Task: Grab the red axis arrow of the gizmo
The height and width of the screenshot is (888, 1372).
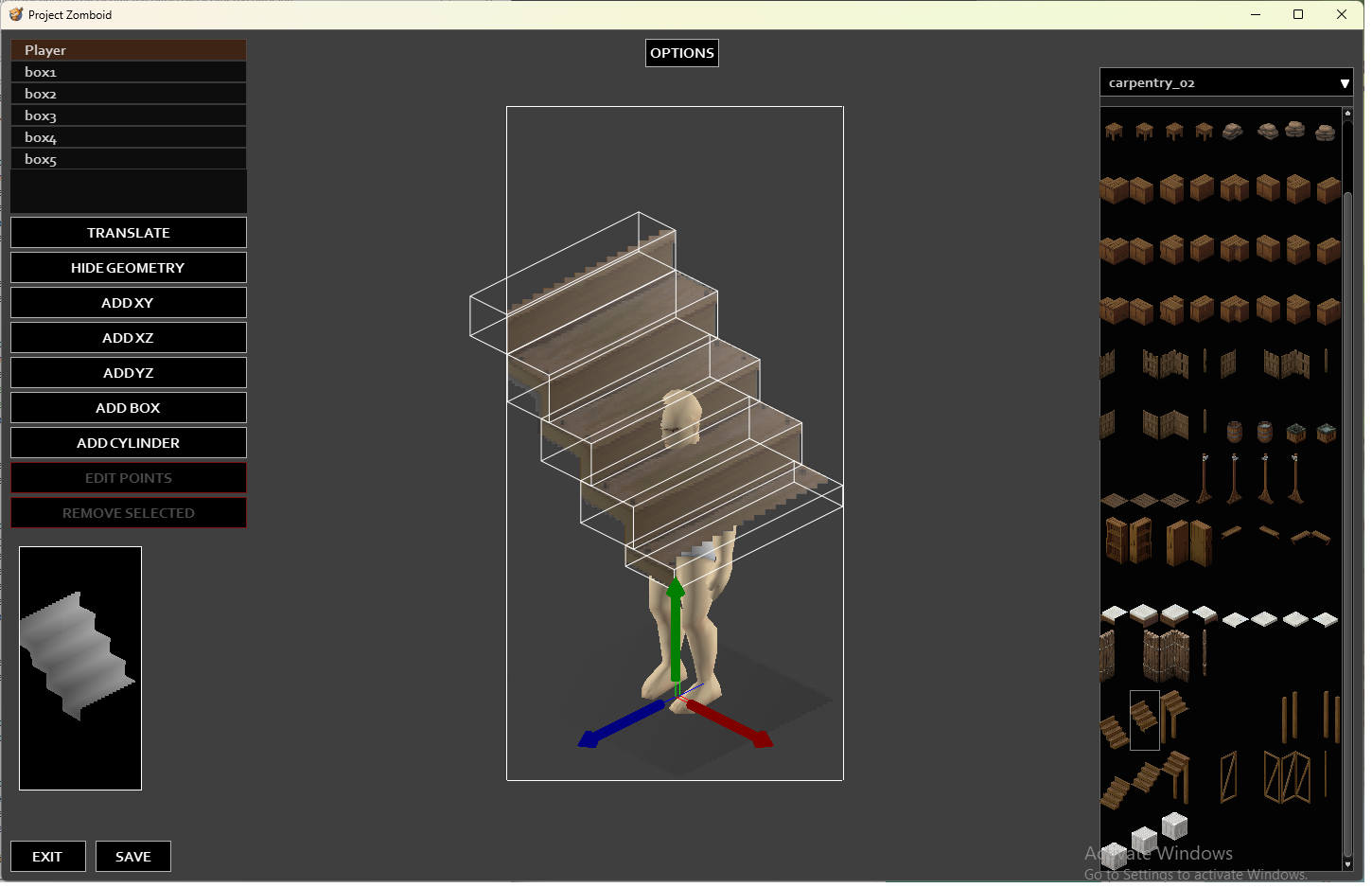Action: click(x=729, y=723)
